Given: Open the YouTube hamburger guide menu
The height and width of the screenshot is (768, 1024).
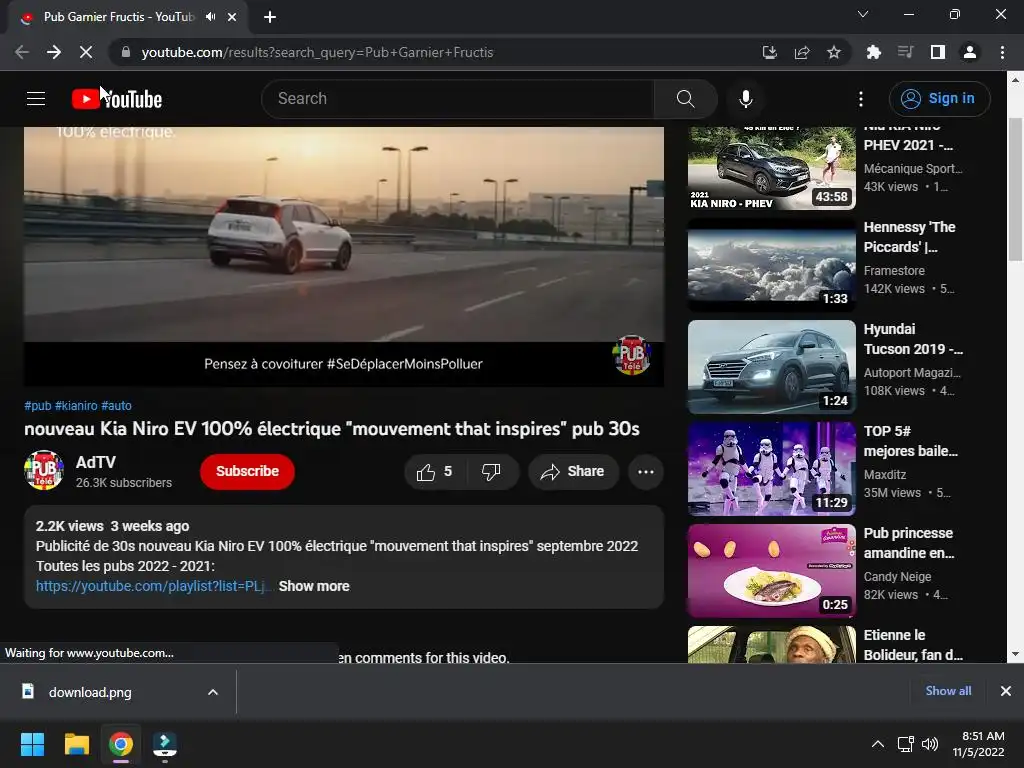Looking at the screenshot, I should tap(36, 99).
